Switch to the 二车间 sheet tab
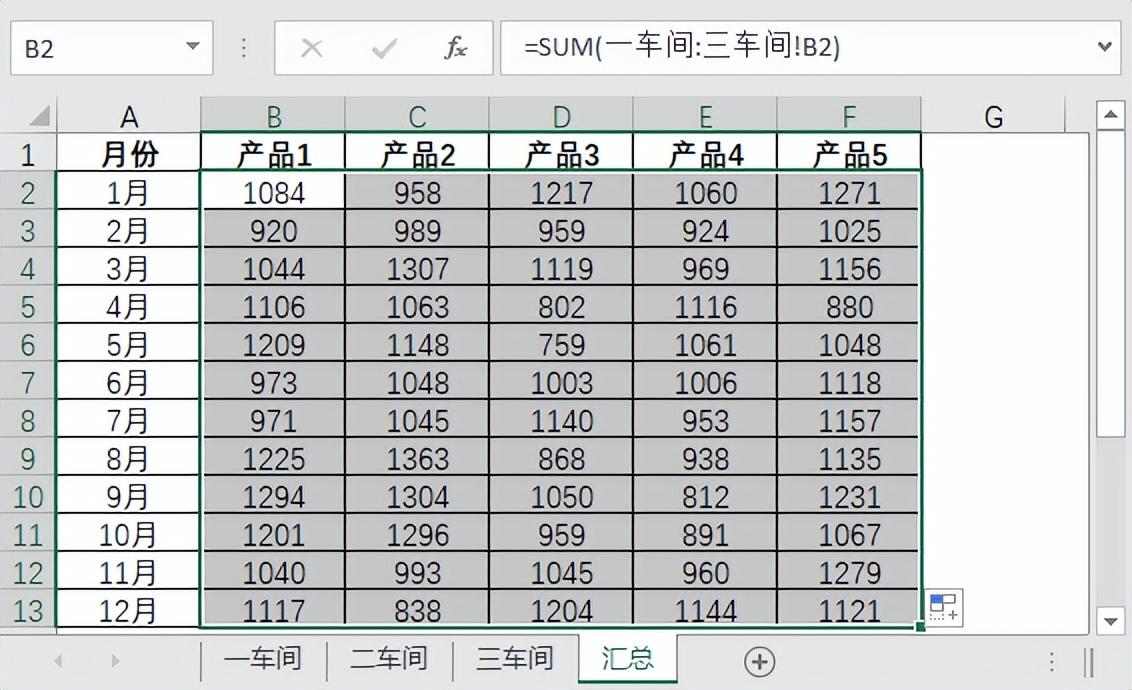The height and width of the screenshot is (690, 1132). pyautogui.click(x=389, y=659)
